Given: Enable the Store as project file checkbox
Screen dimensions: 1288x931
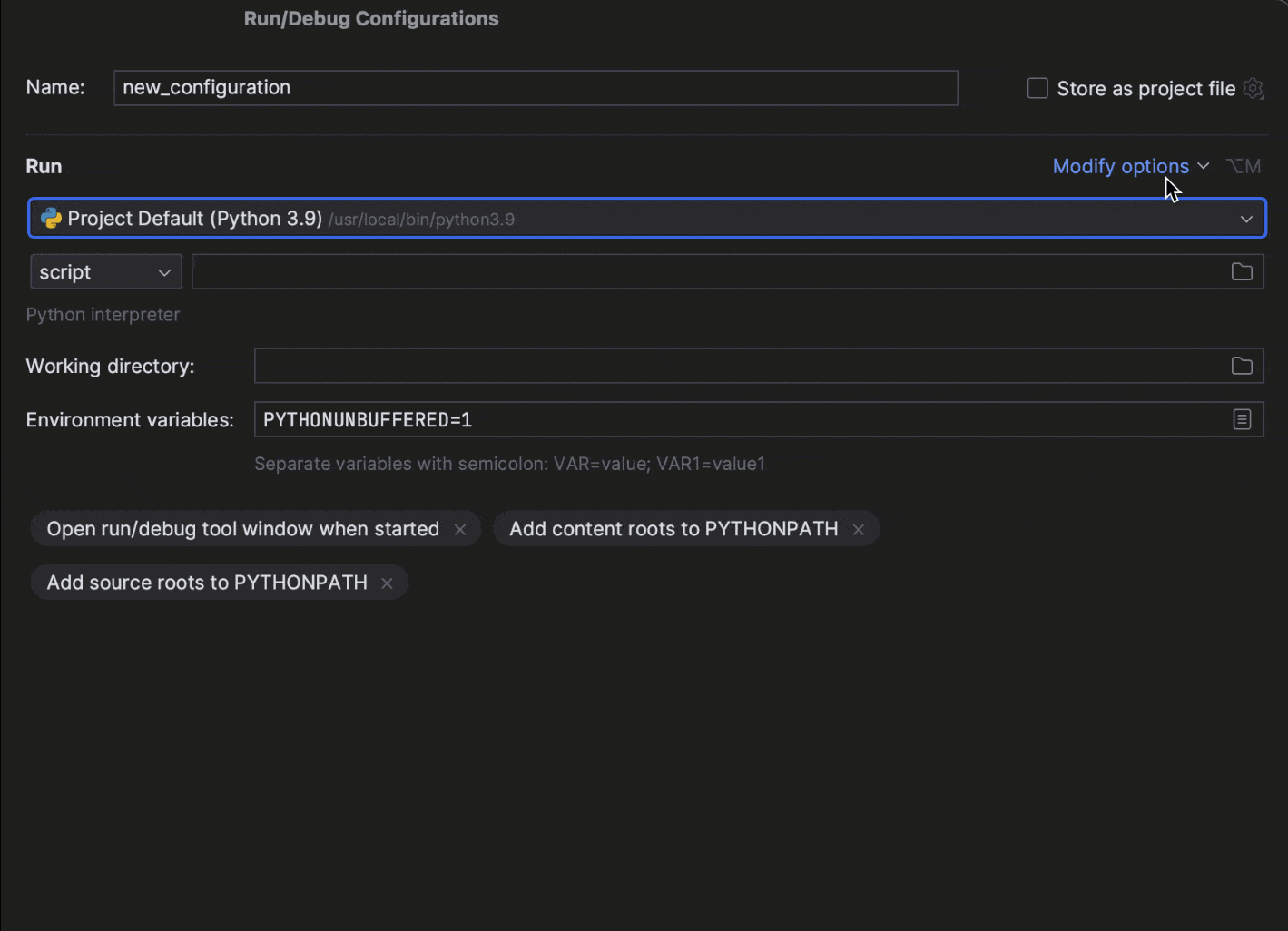Looking at the screenshot, I should [1037, 88].
